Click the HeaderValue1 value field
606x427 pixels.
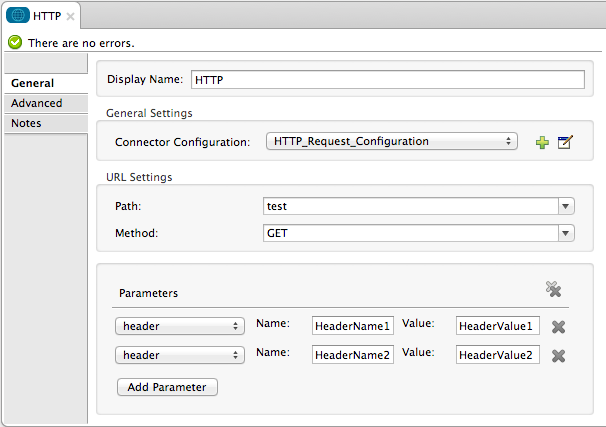point(498,326)
